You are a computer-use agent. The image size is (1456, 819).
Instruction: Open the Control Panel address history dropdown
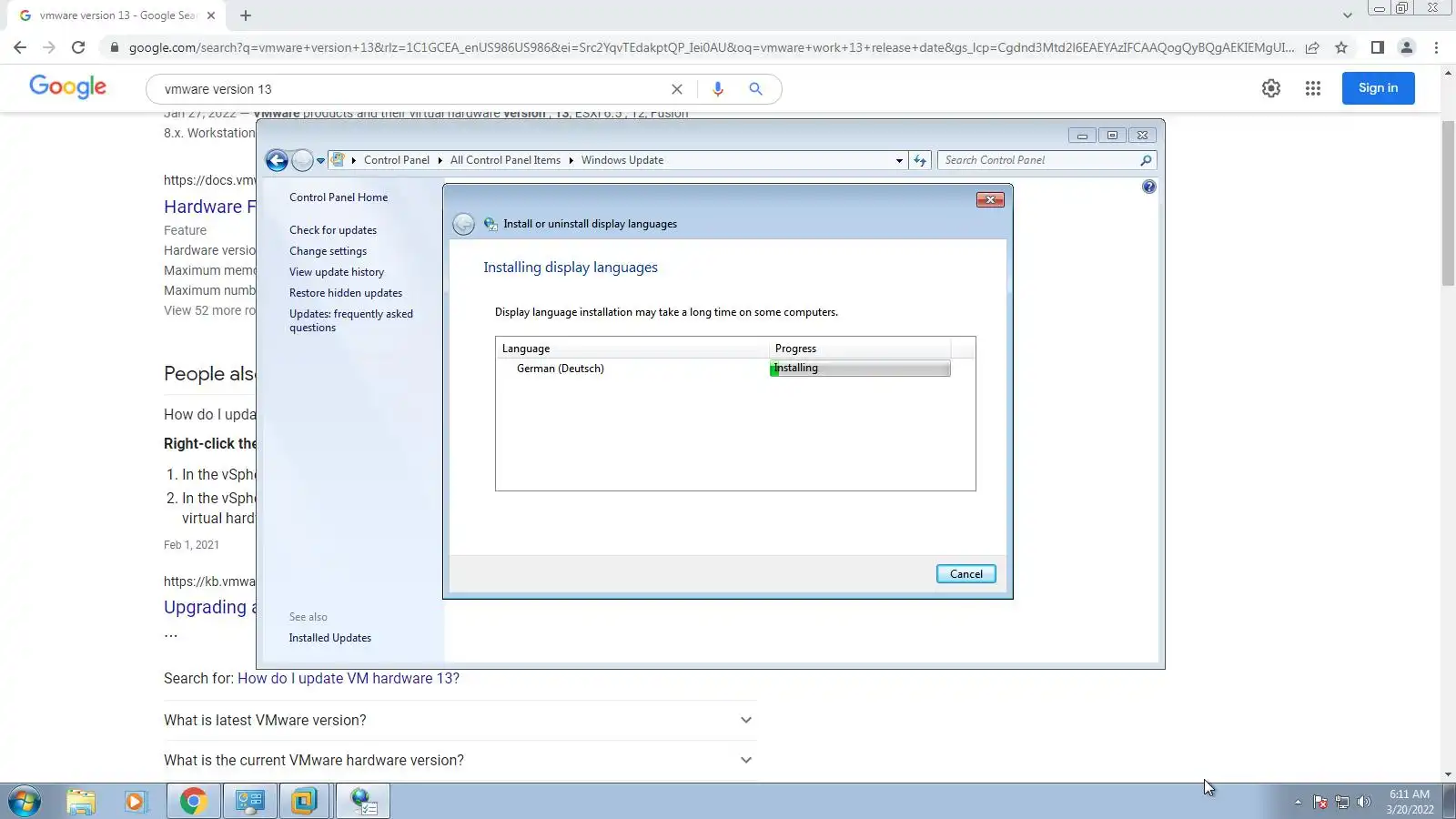pos(899,161)
